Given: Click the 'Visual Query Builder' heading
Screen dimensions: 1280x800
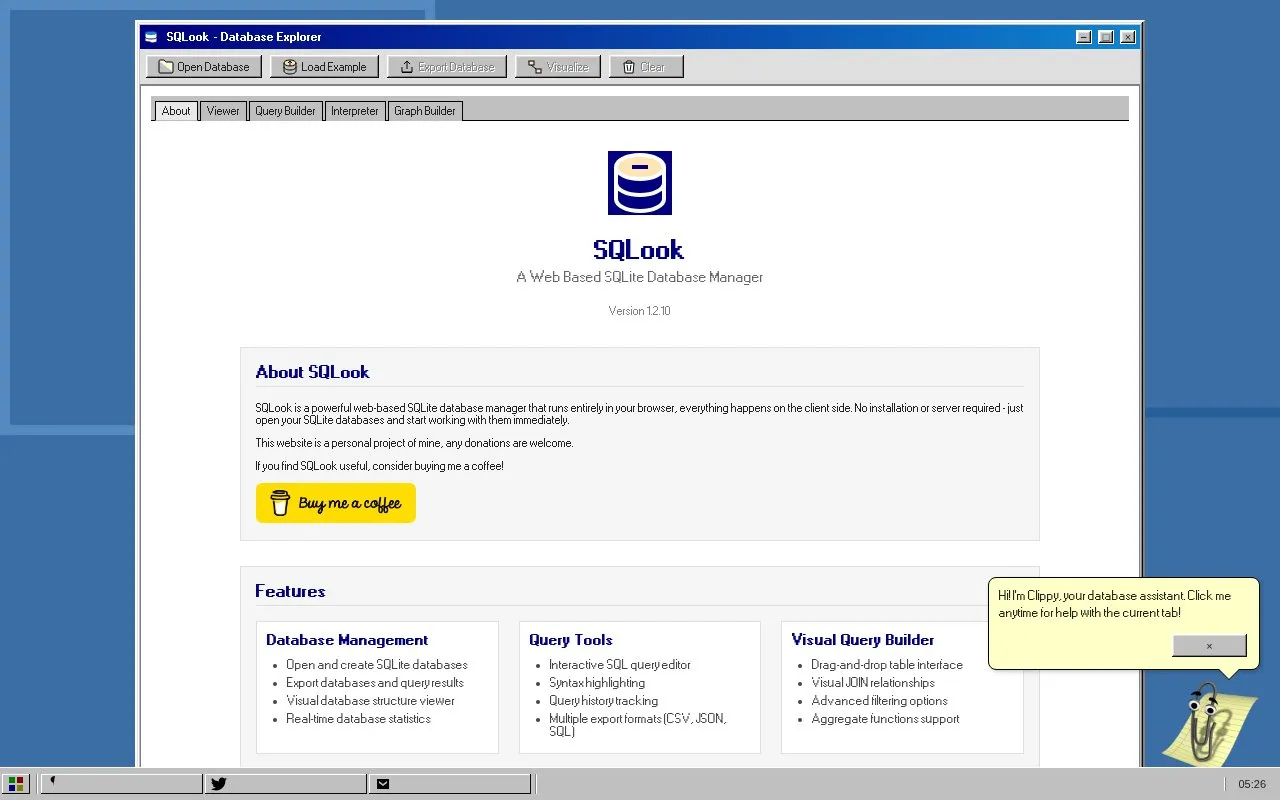Looking at the screenshot, I should coord(863,640).
